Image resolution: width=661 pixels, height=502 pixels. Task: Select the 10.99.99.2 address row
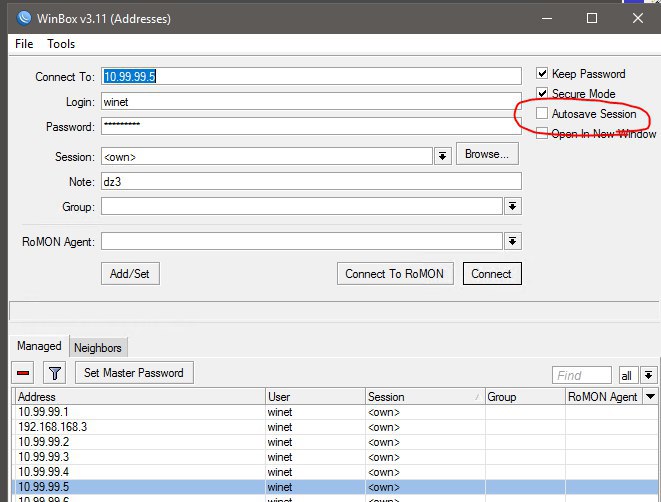click(335, 442)
